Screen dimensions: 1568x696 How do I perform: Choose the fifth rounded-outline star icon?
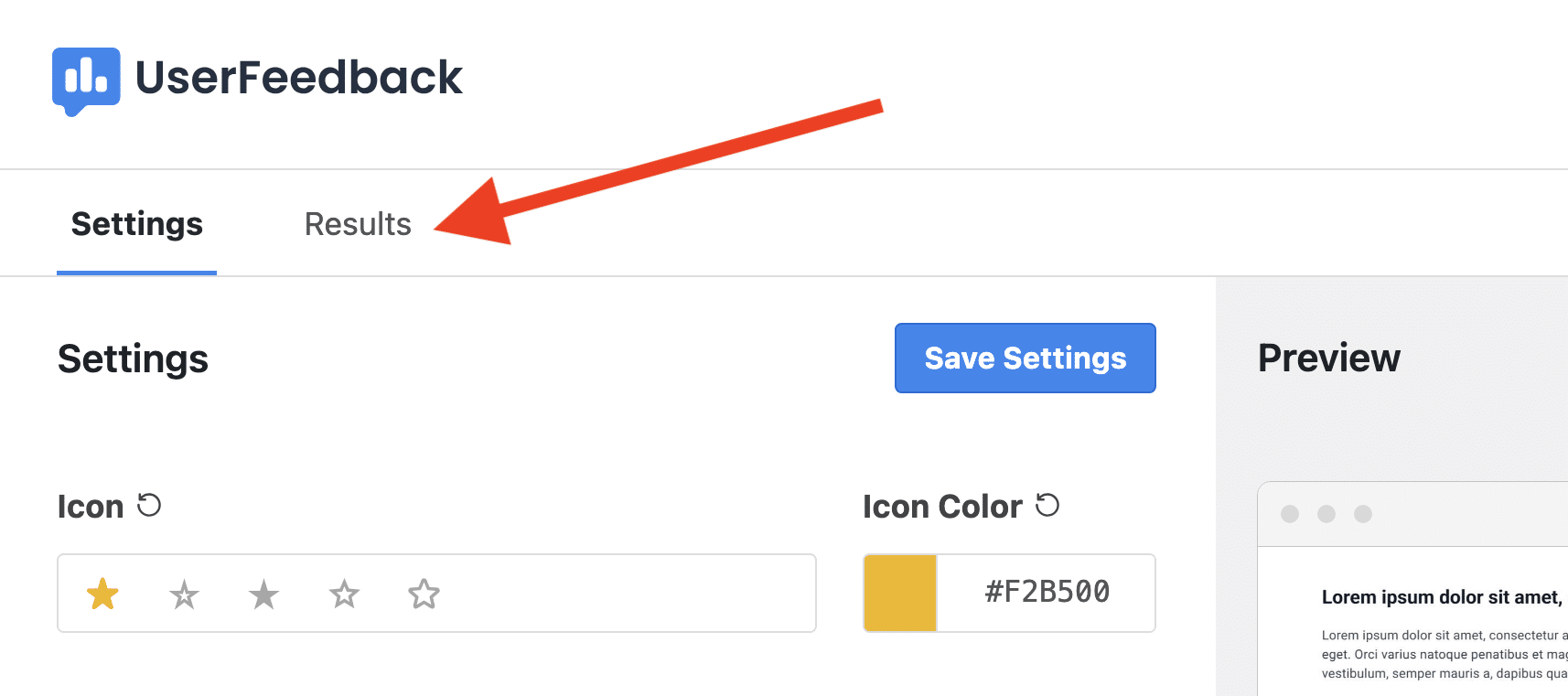424,594
